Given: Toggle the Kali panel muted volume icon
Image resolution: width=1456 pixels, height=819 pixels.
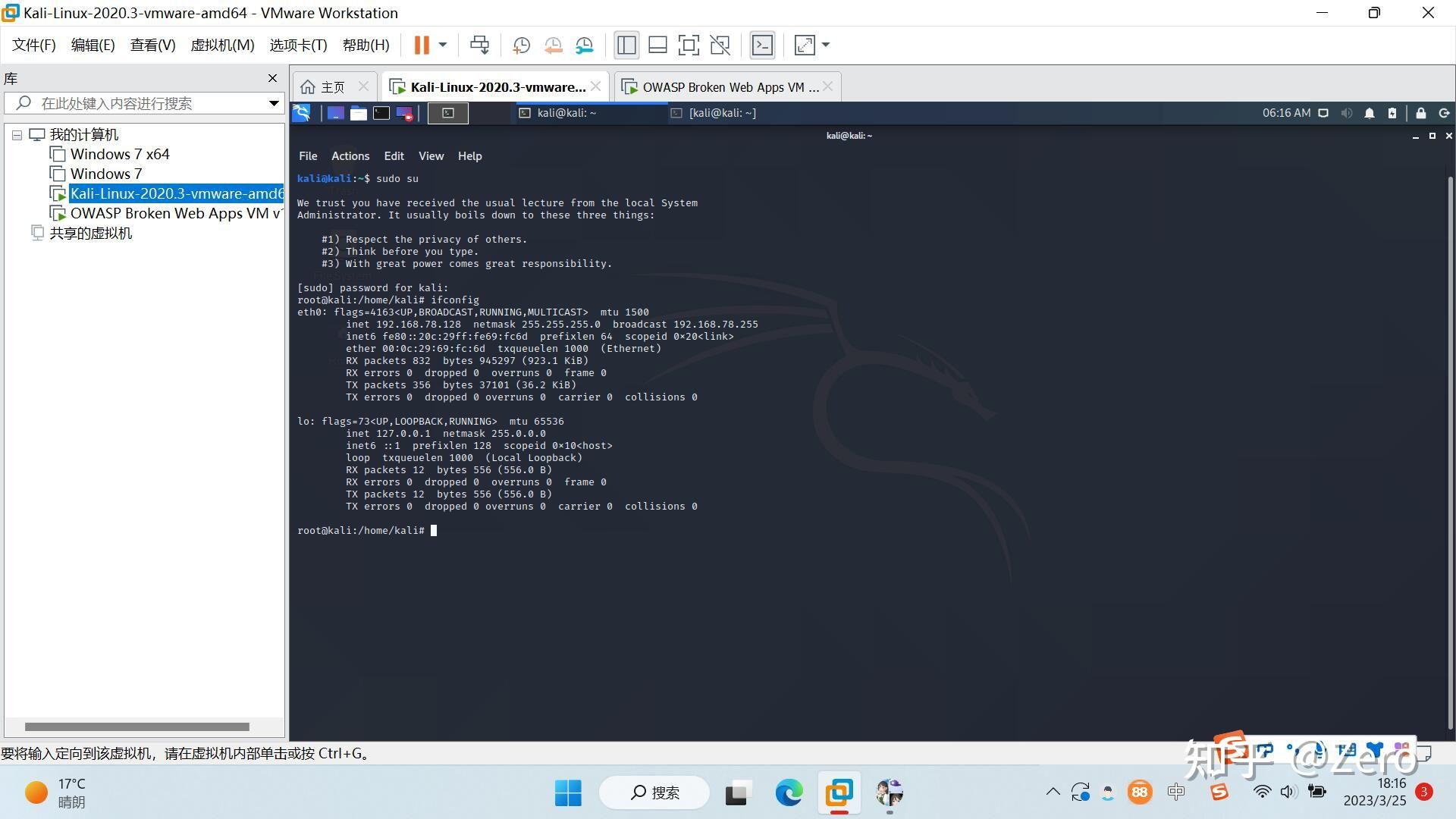Looking at the screenshot, I should click(x=1347, y=113).
